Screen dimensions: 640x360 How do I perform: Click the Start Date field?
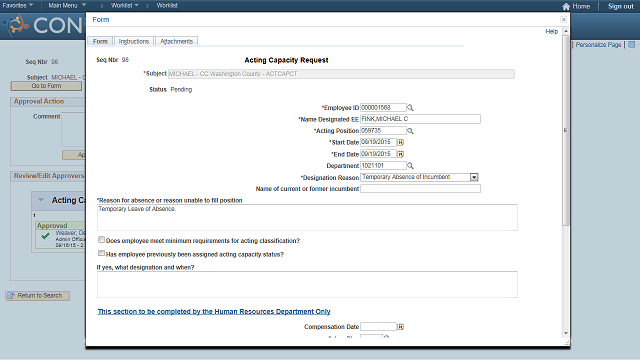pyautogui.click(x=378, y=142)
